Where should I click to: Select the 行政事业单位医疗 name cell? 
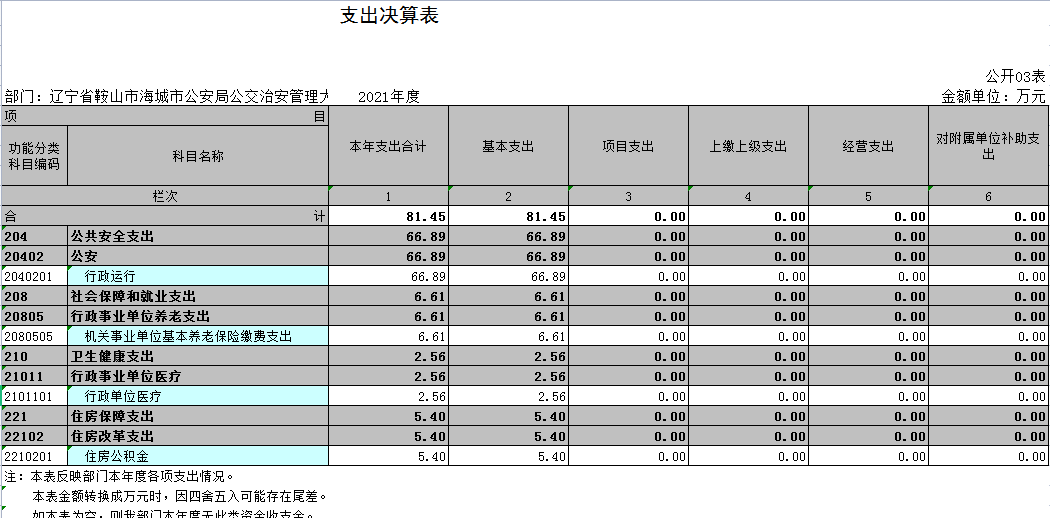pos(198,377)
